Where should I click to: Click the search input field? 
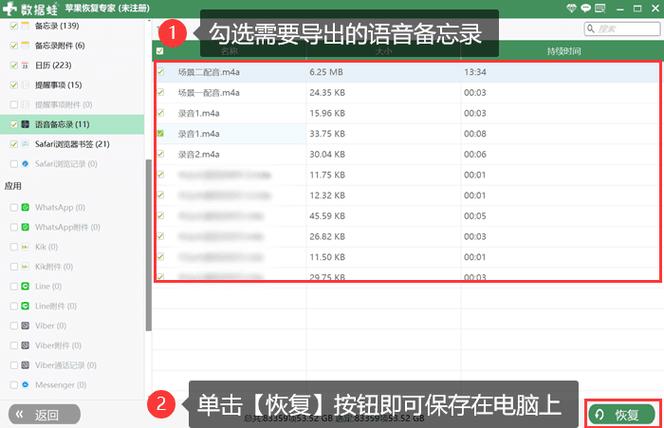(622, 29)
